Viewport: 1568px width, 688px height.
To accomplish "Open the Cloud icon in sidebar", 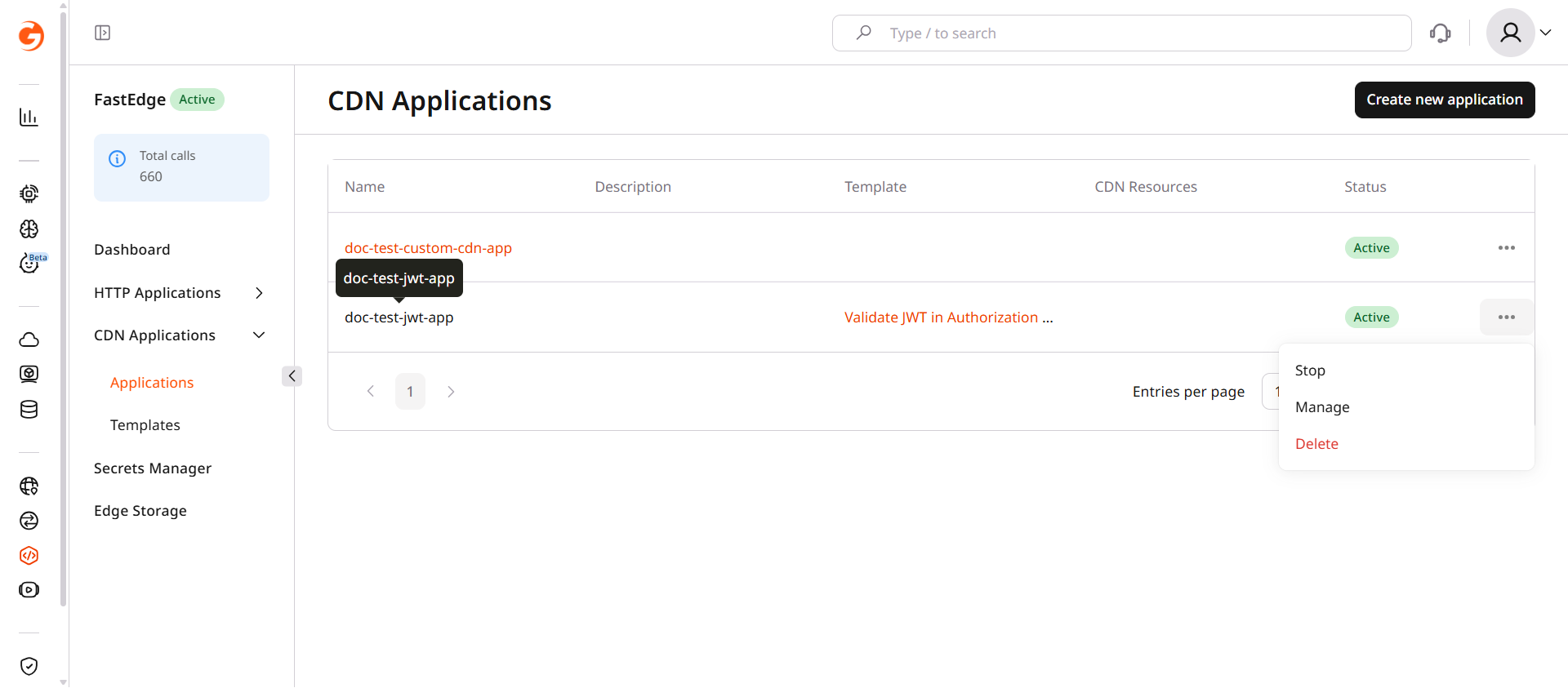I will [x=29, y=340].
